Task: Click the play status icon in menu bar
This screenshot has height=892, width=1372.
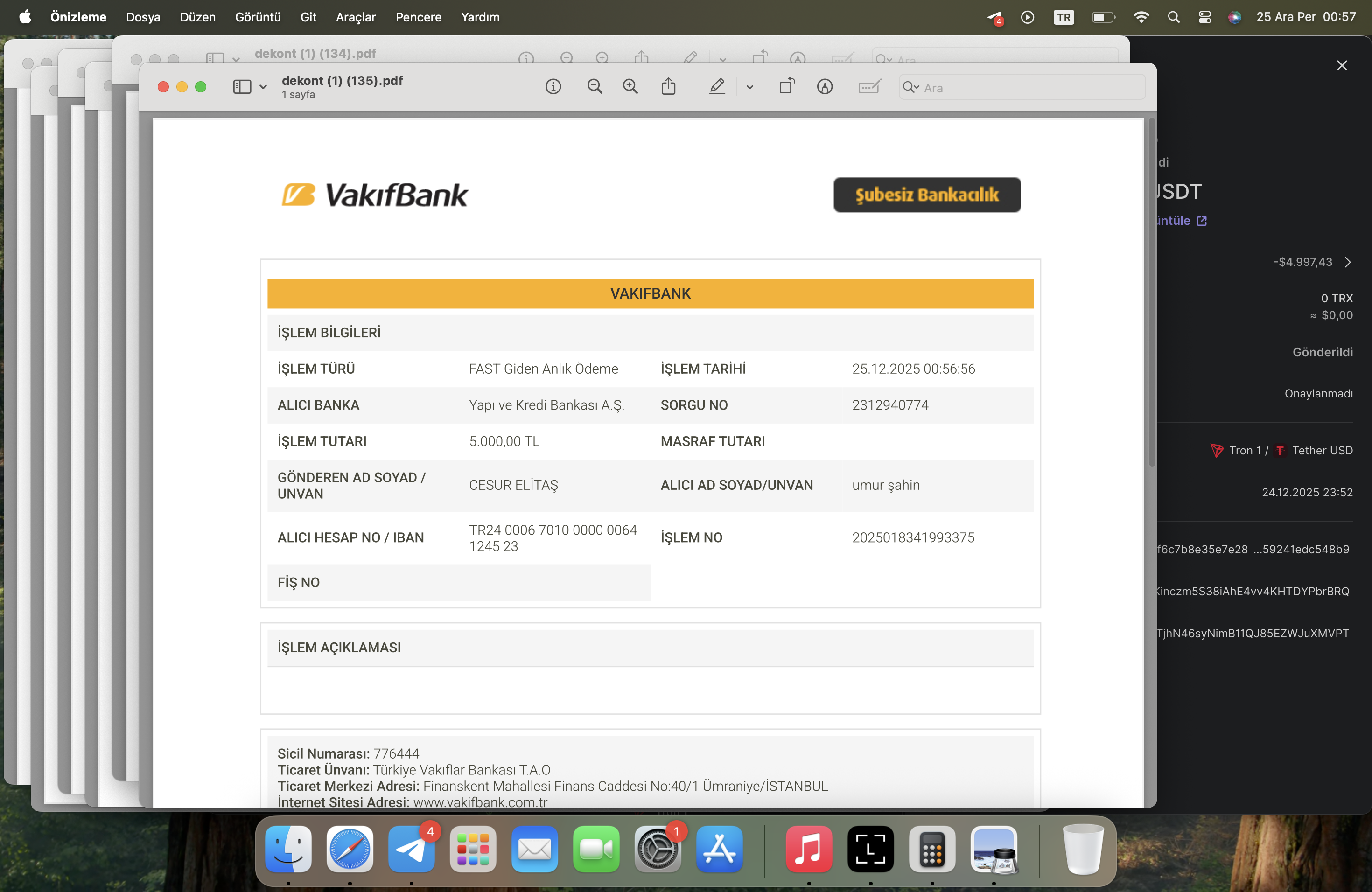Action: 1027,17
